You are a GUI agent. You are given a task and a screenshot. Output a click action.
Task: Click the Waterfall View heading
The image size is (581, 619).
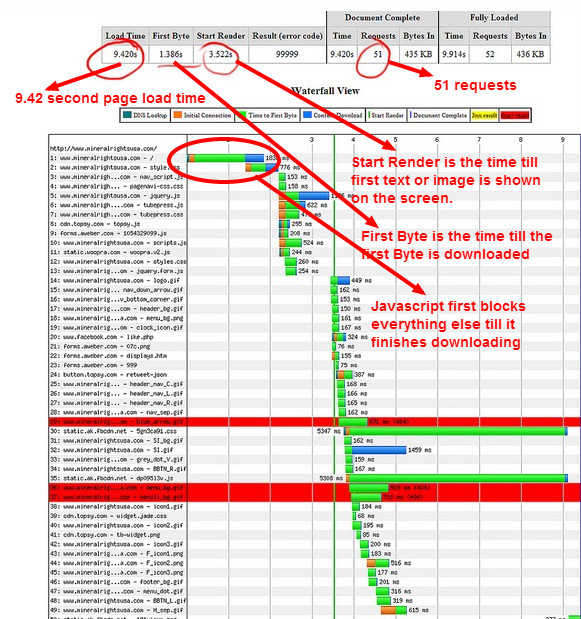click(326, 91)
